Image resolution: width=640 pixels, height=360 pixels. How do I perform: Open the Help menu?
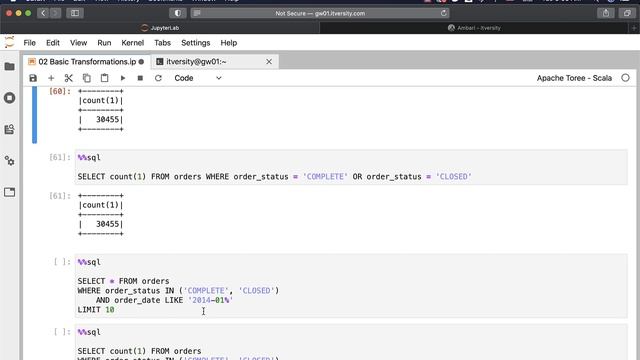click(229, 43)
